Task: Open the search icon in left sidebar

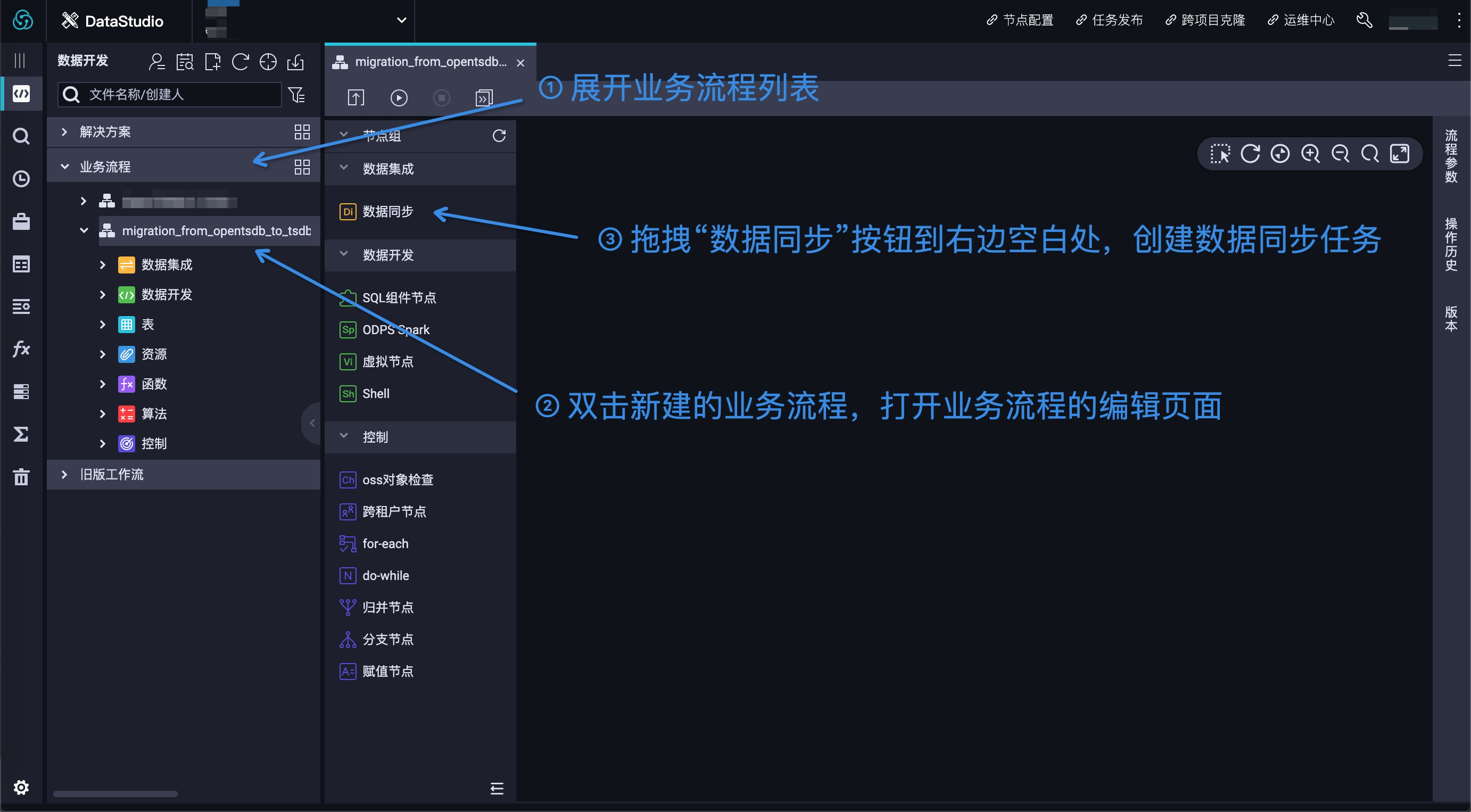Action: (x=21, y=136)
